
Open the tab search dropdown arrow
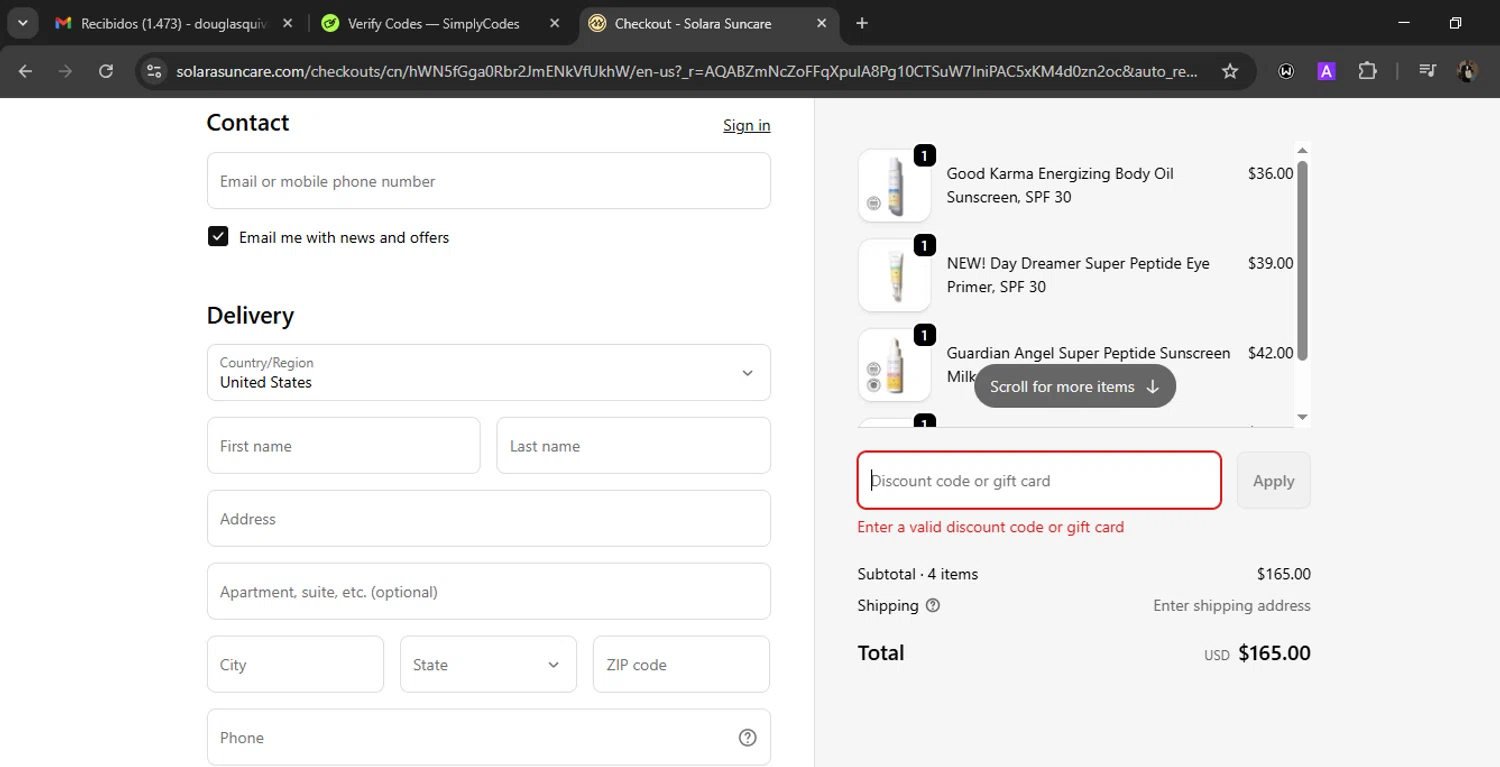point(22,23)
